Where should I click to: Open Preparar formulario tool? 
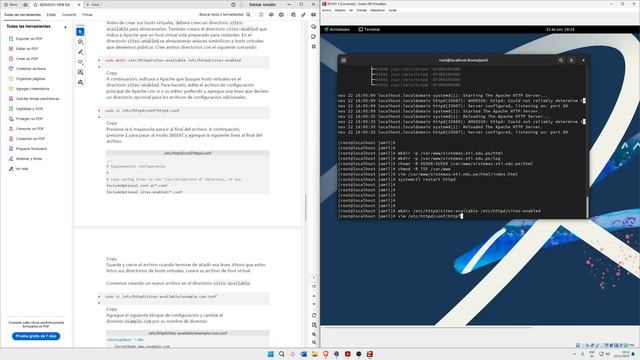click(x=28, y=149)
